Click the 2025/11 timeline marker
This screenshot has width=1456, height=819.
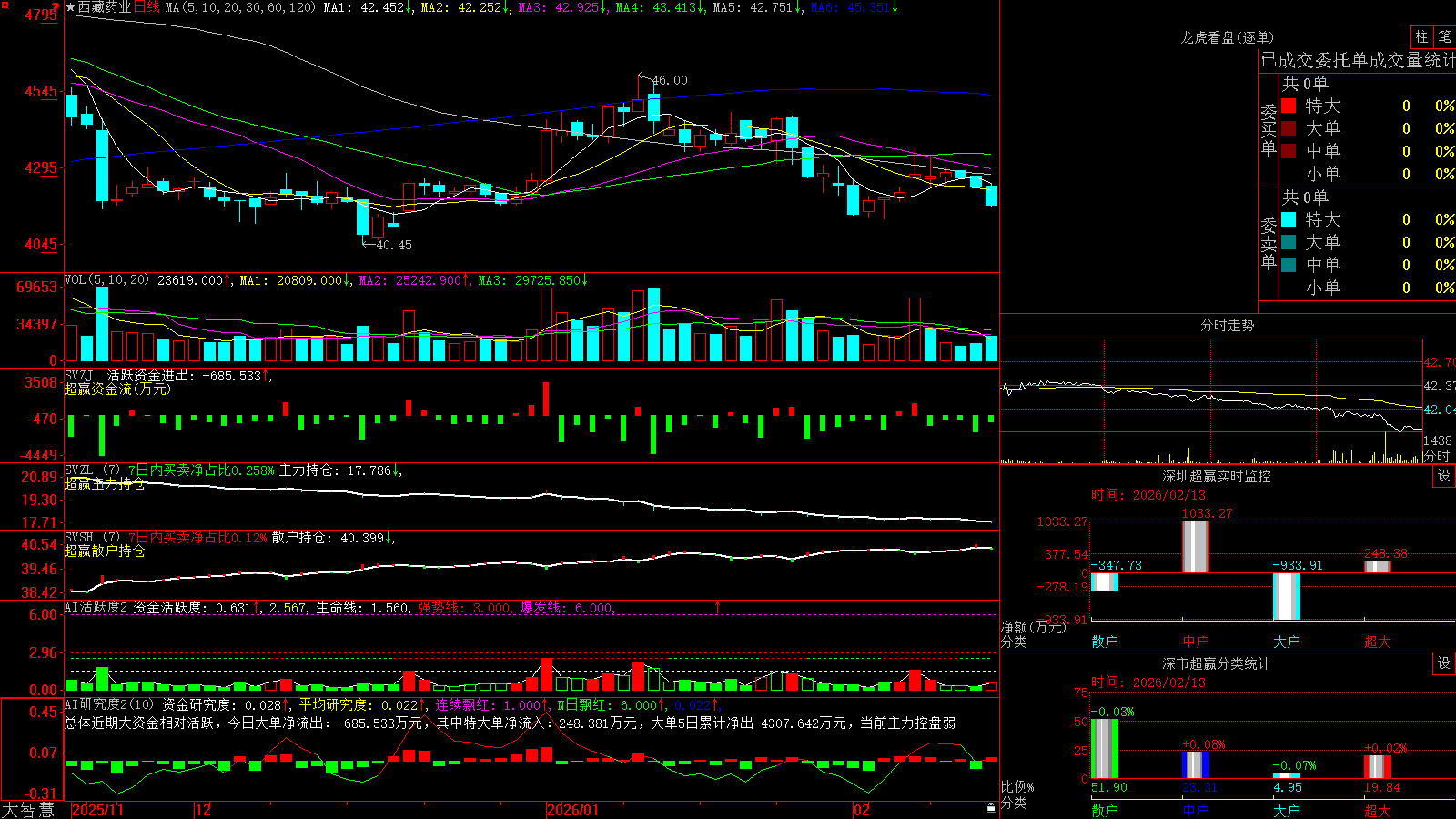tap(97, 810)
